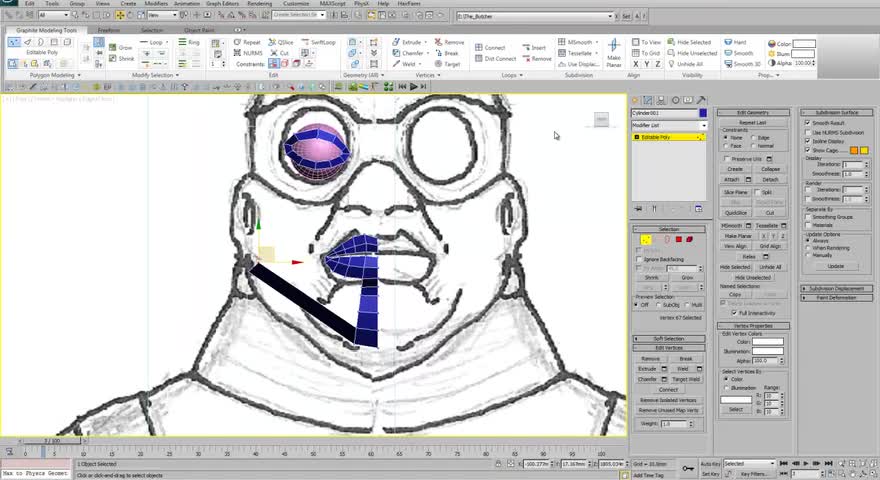
Task: Open the MAXScript menu
Action: (x=333, y=3)
